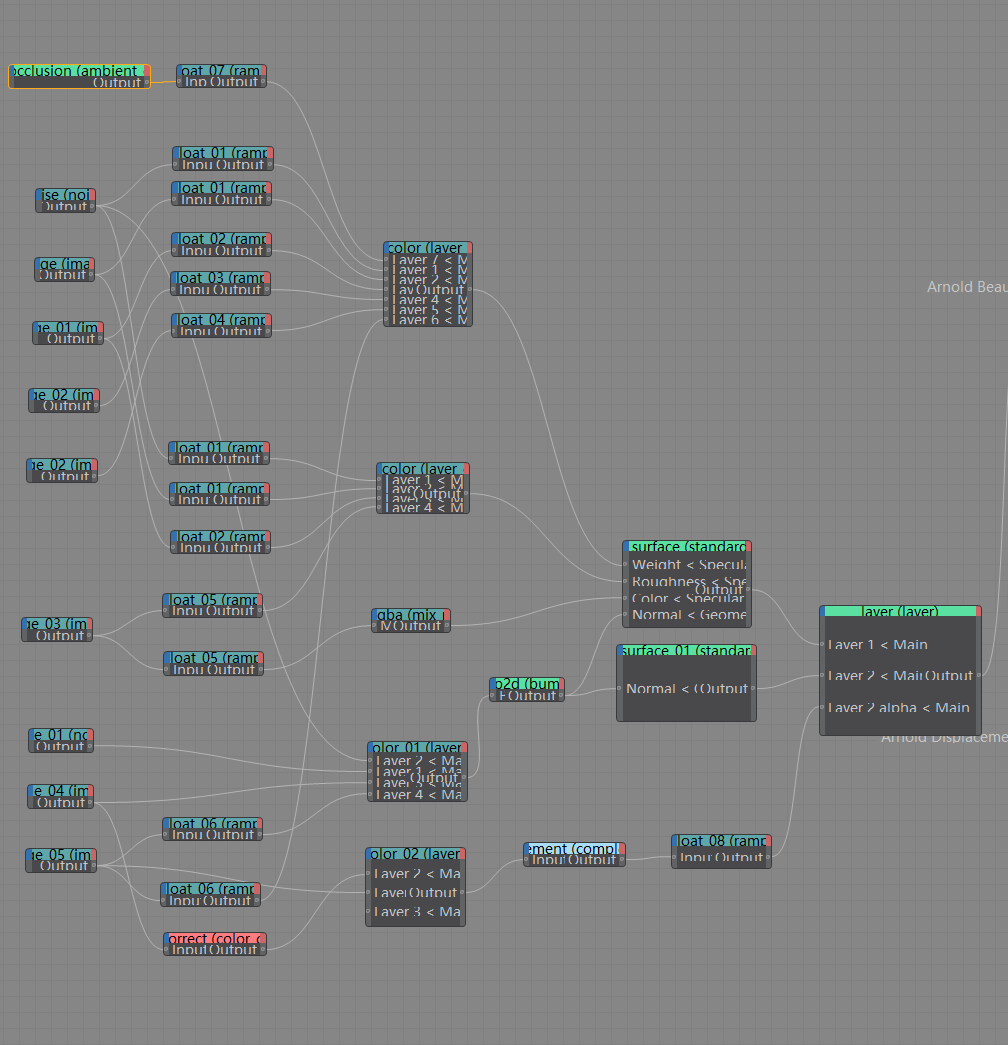Open blue input corner of surface (standard) node
Image resolution: width=1008 pixels, height=1045 pixels.
pyautogui.click(x=625, y=546)
